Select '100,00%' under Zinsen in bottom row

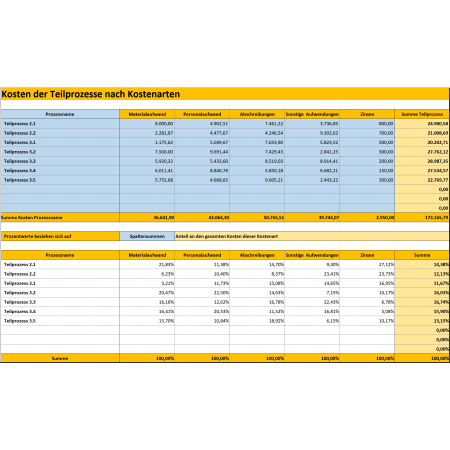367,358
